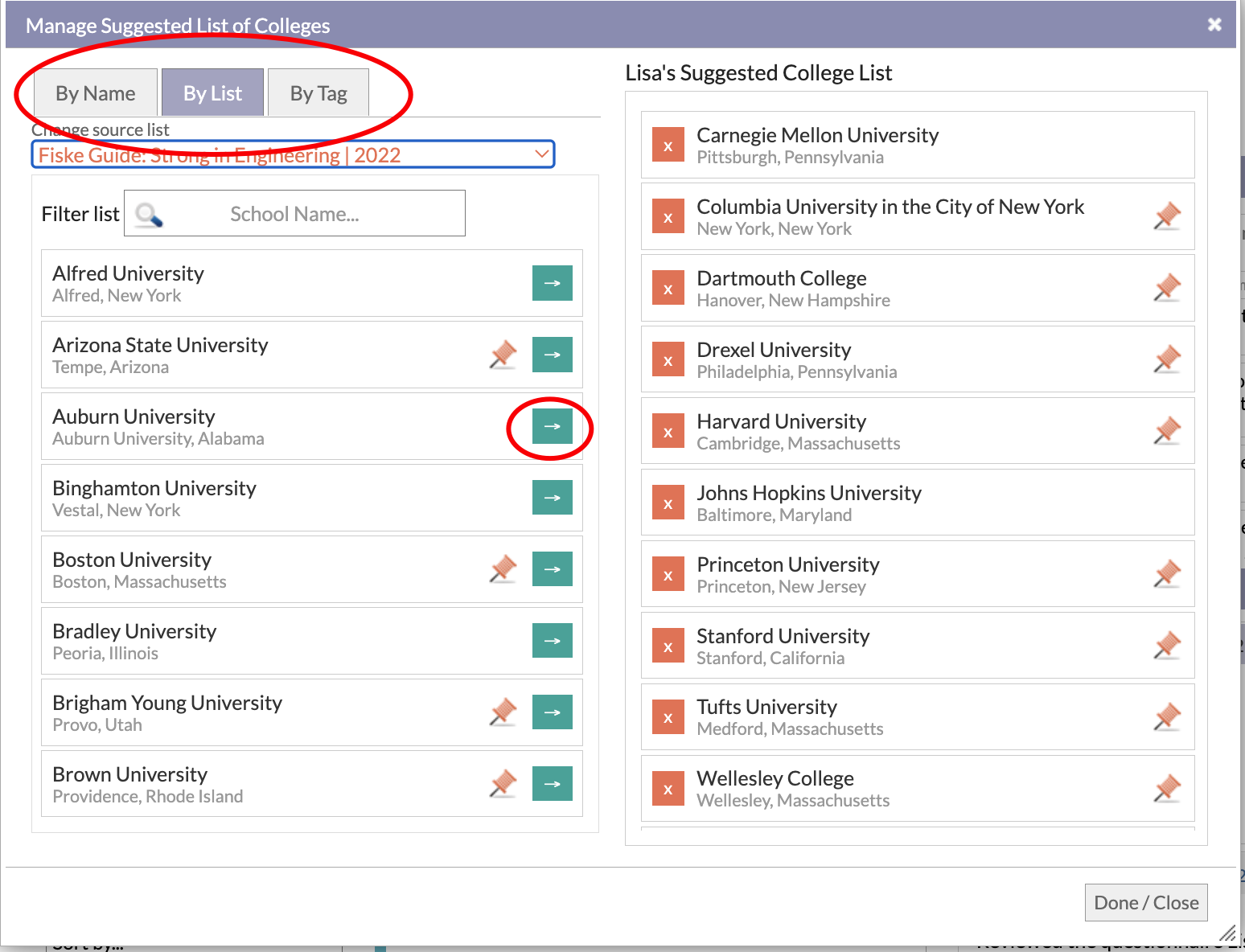
Task: Click the pushpin icon on Stanford University row
Action: (x=1167, y=646)
